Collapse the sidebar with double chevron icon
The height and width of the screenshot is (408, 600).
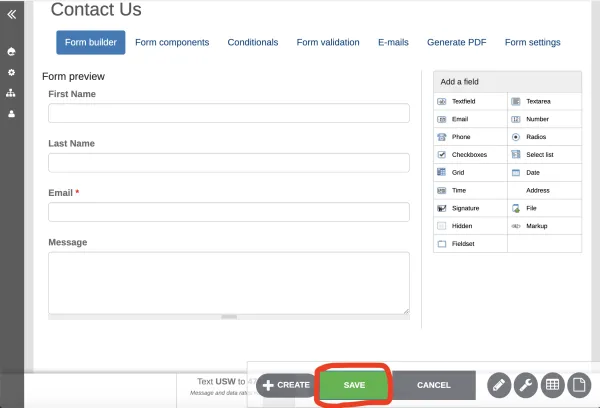11,15
